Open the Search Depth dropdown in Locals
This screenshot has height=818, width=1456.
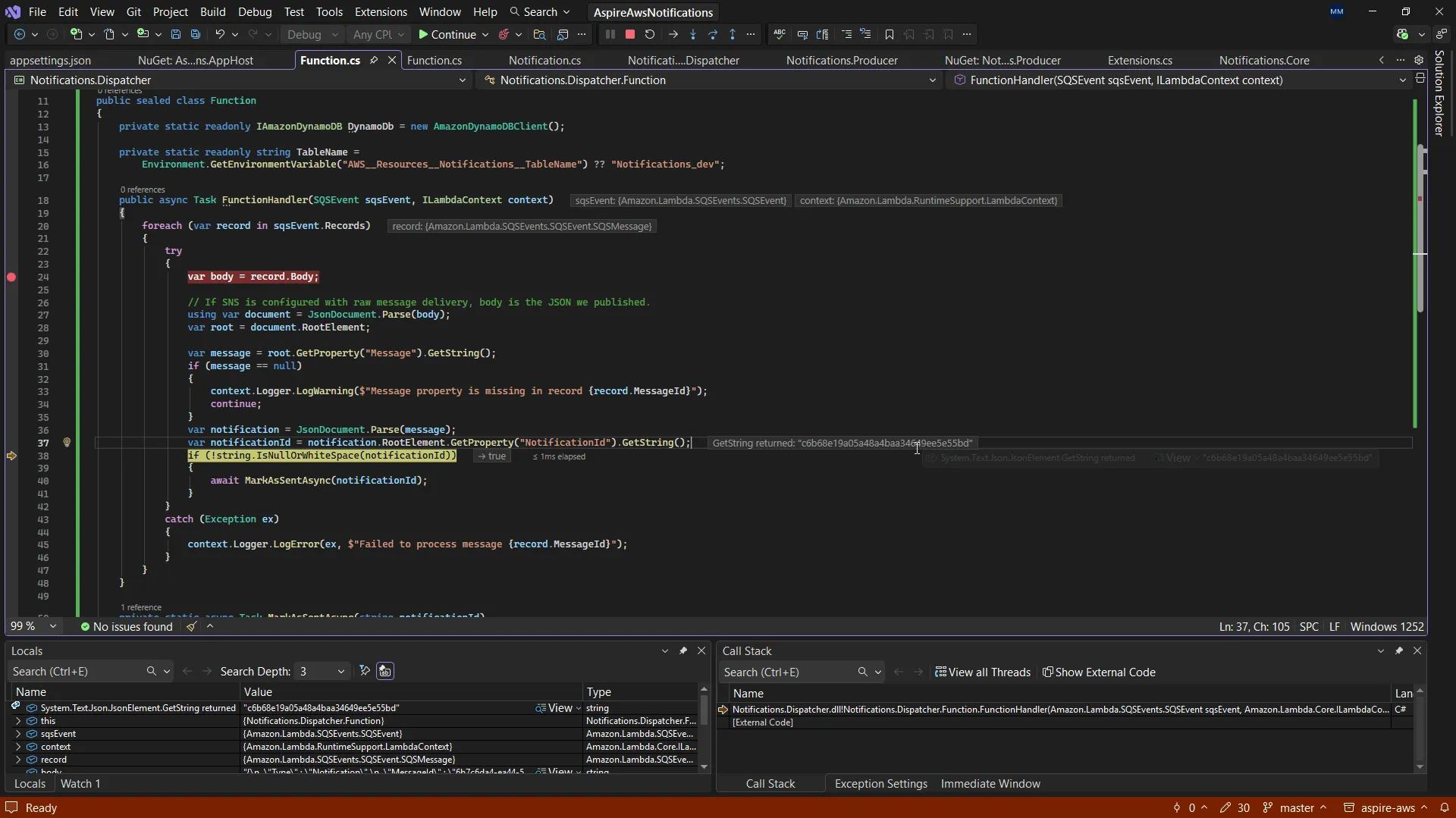point(340,672)
